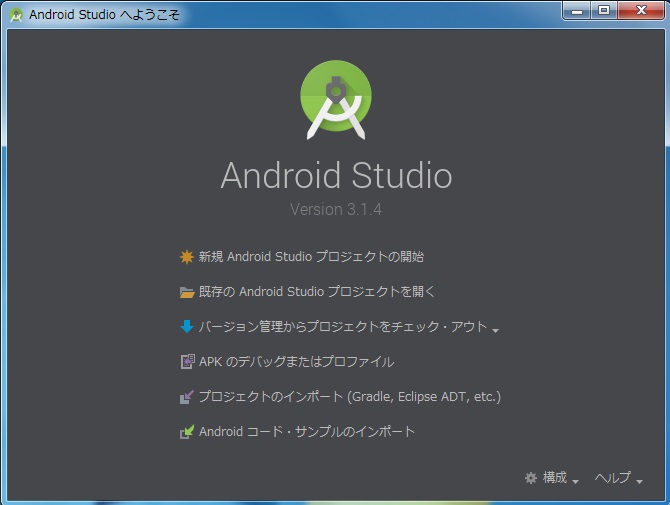Close the Android Studio welcome window
The width and height of the screenshot is (670, 505).
tap(641, 11)
